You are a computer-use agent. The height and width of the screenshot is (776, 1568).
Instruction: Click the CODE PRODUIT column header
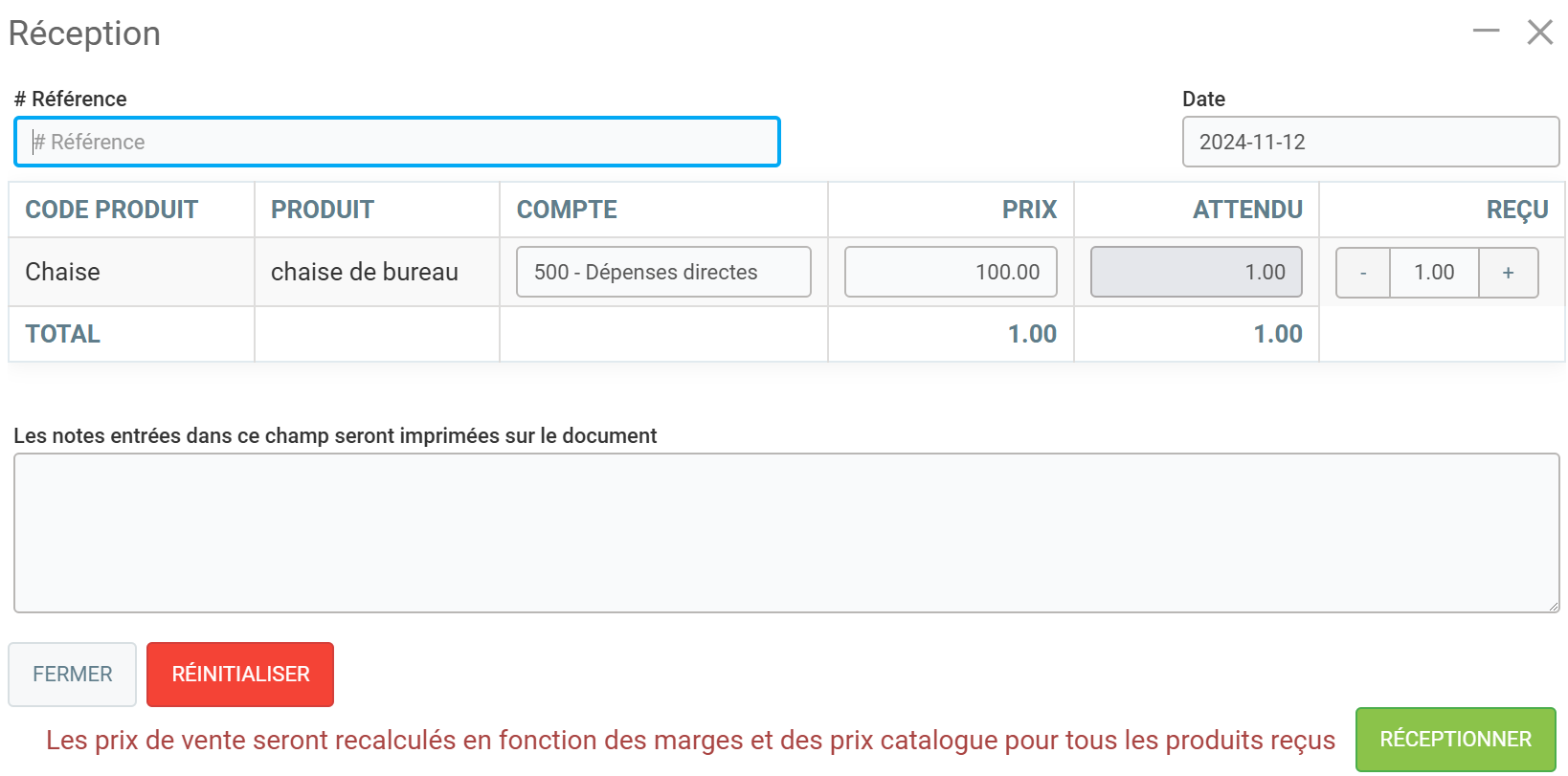(112, 210)
